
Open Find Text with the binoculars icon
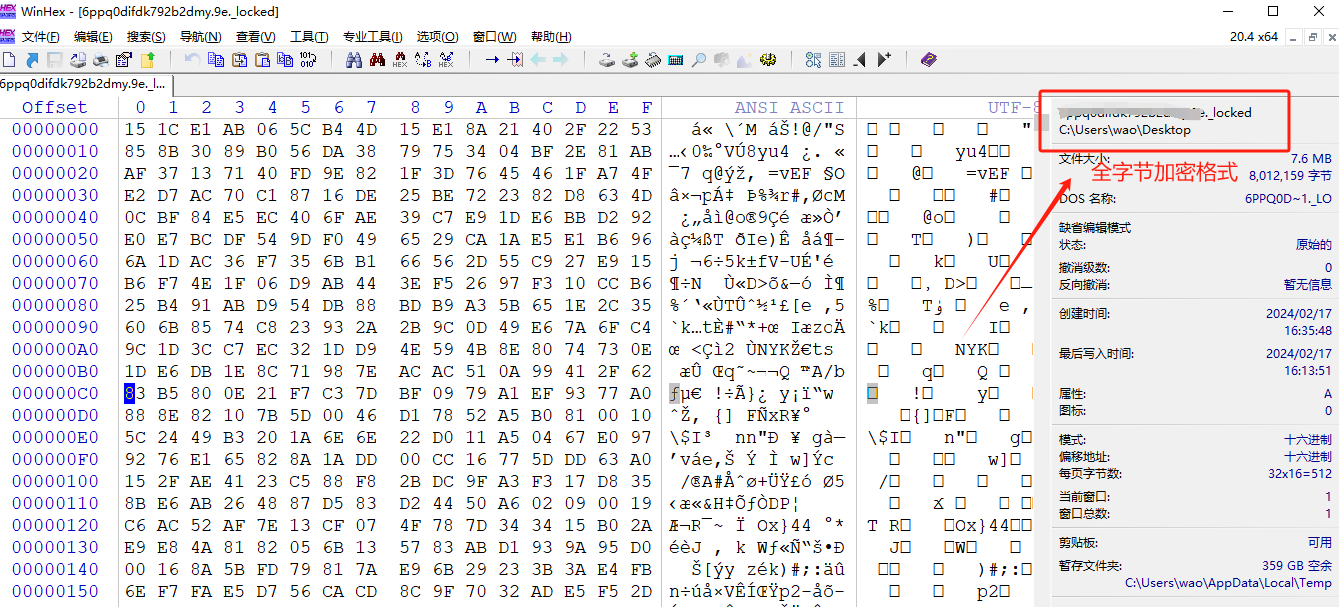click(353, 60)
